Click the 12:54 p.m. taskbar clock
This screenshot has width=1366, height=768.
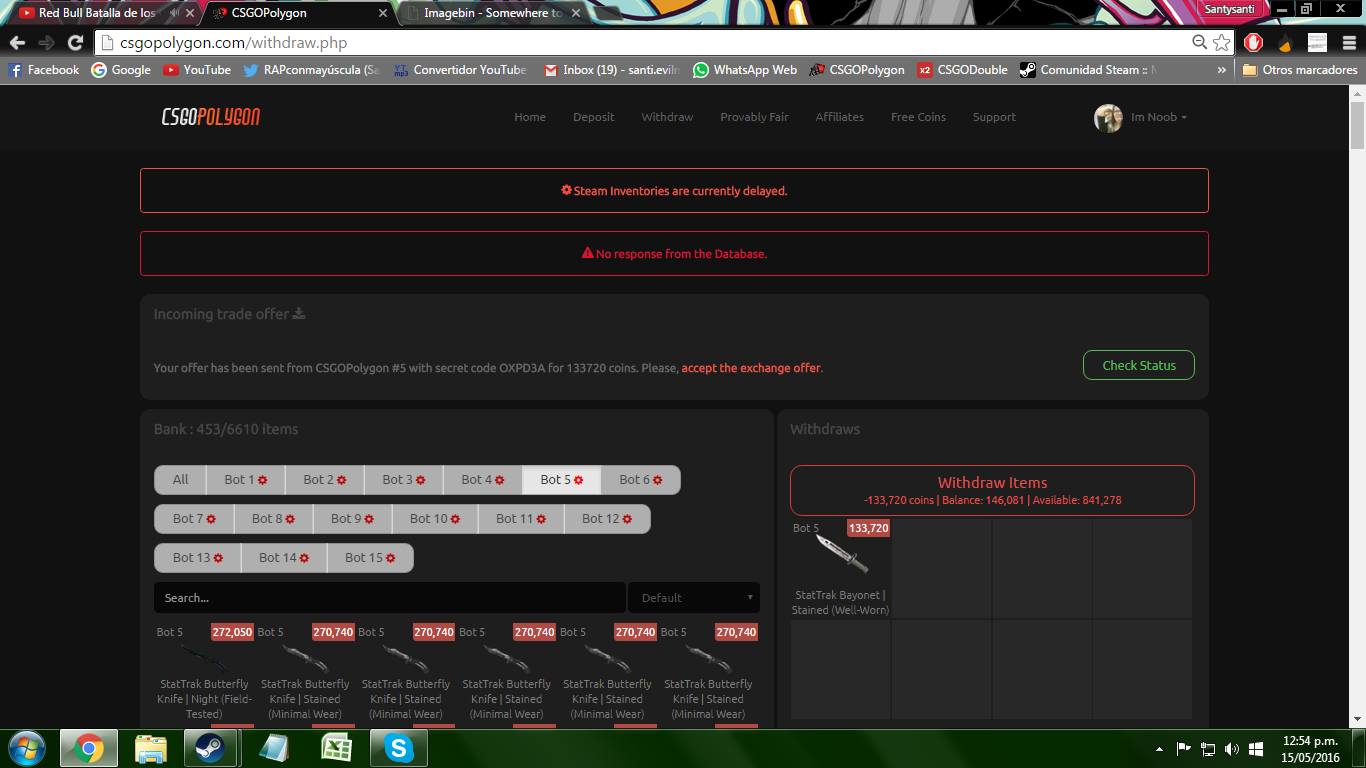(1310, 749)
